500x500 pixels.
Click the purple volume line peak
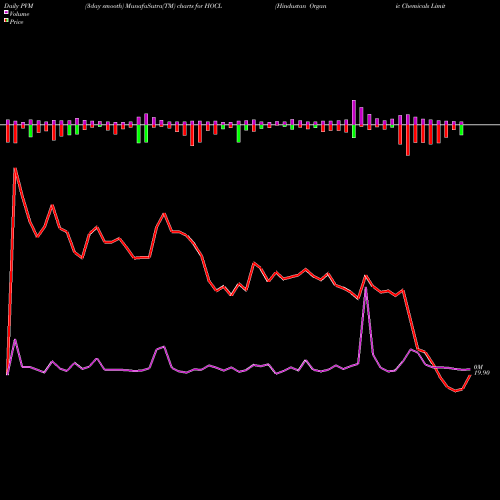click(366, 287)
